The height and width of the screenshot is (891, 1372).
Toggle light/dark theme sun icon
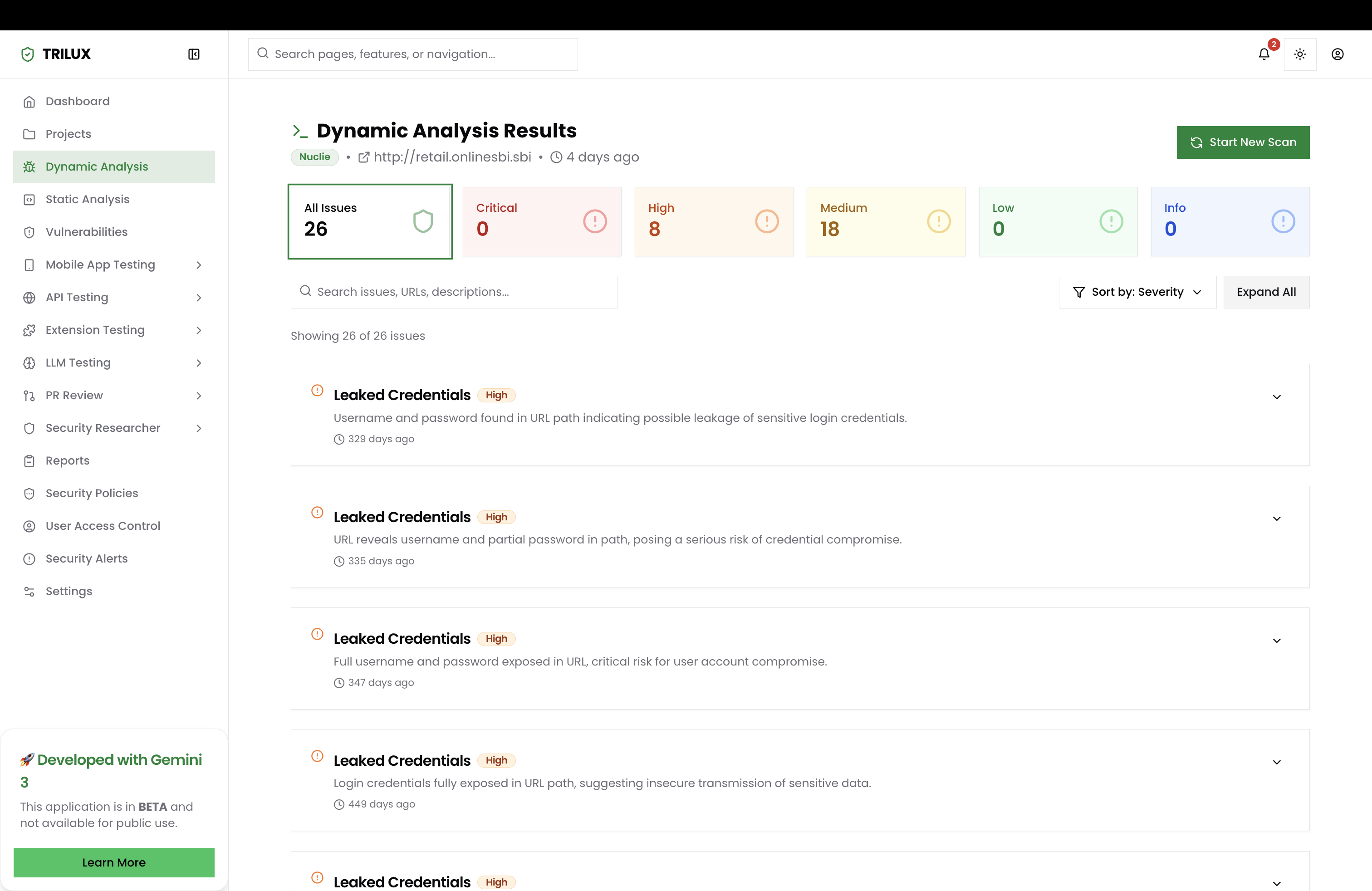1300,54
